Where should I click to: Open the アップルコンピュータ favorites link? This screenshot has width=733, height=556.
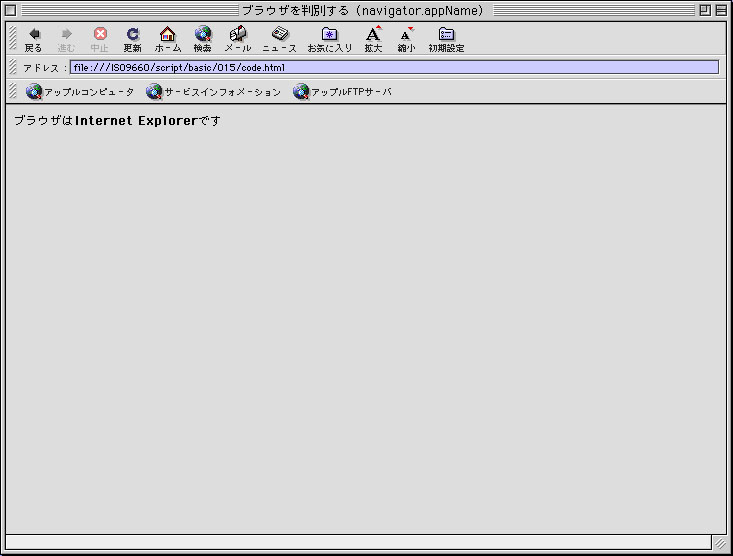pyautogui.click(x=80, y=92)
